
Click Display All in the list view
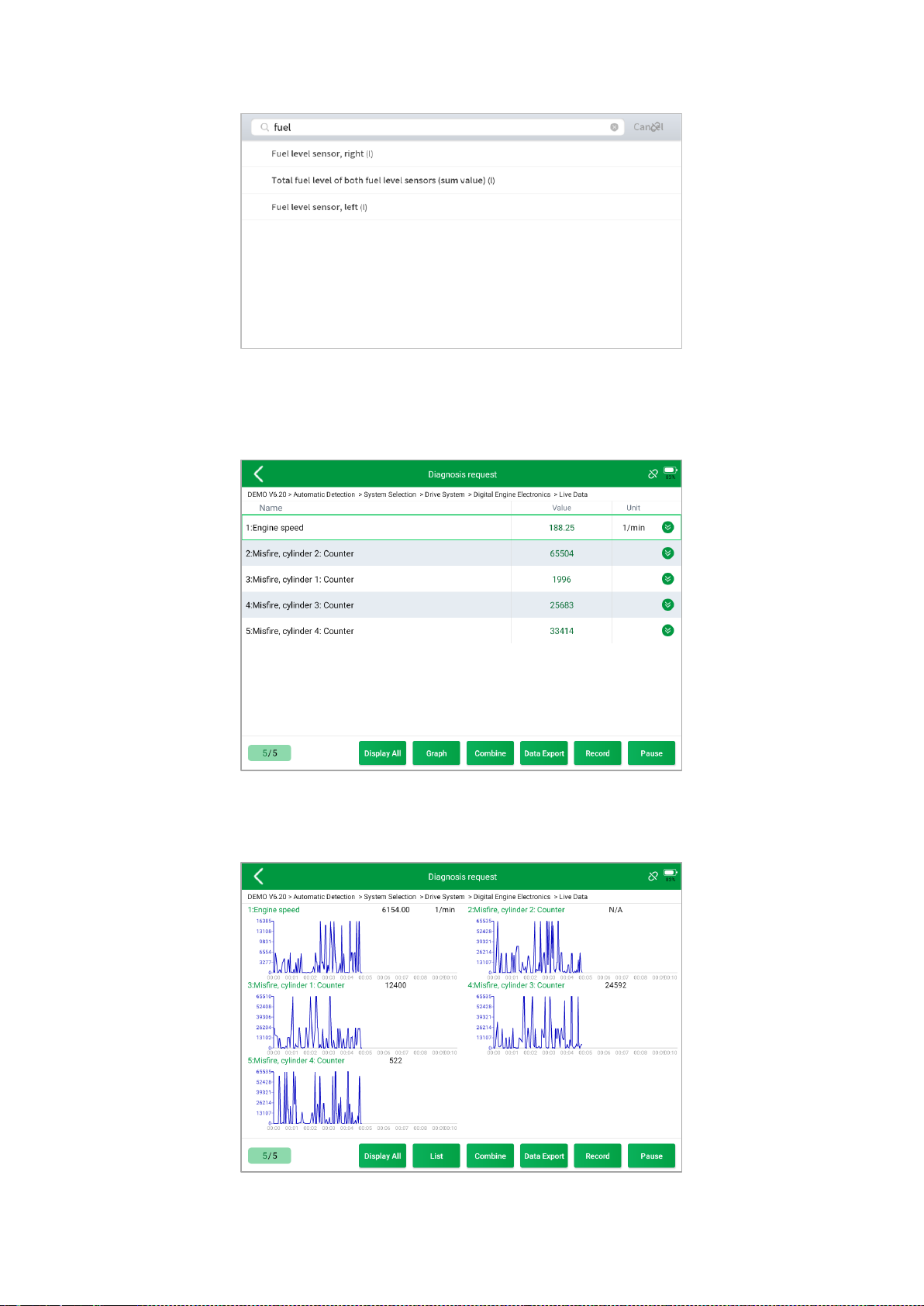pyautogui.click(x=382, y=753)
